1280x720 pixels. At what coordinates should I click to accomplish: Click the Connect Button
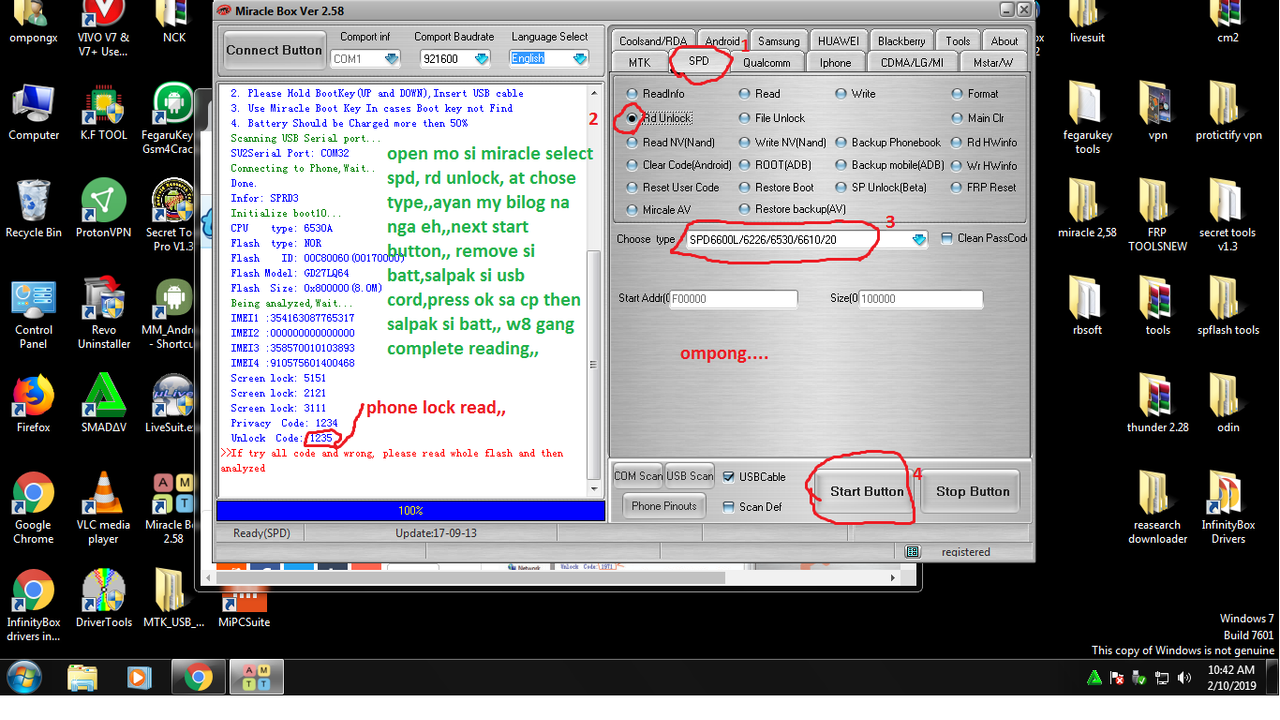point(274,50)
